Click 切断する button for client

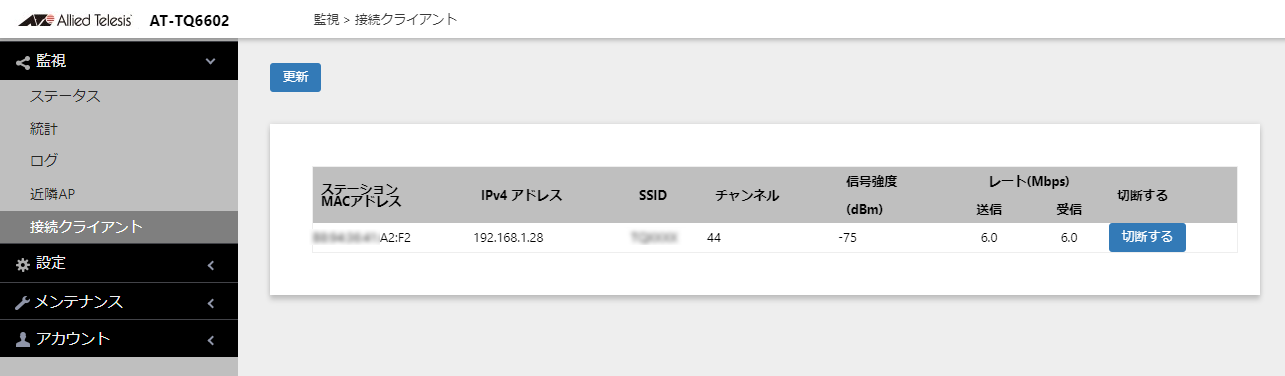[1147, 237]
